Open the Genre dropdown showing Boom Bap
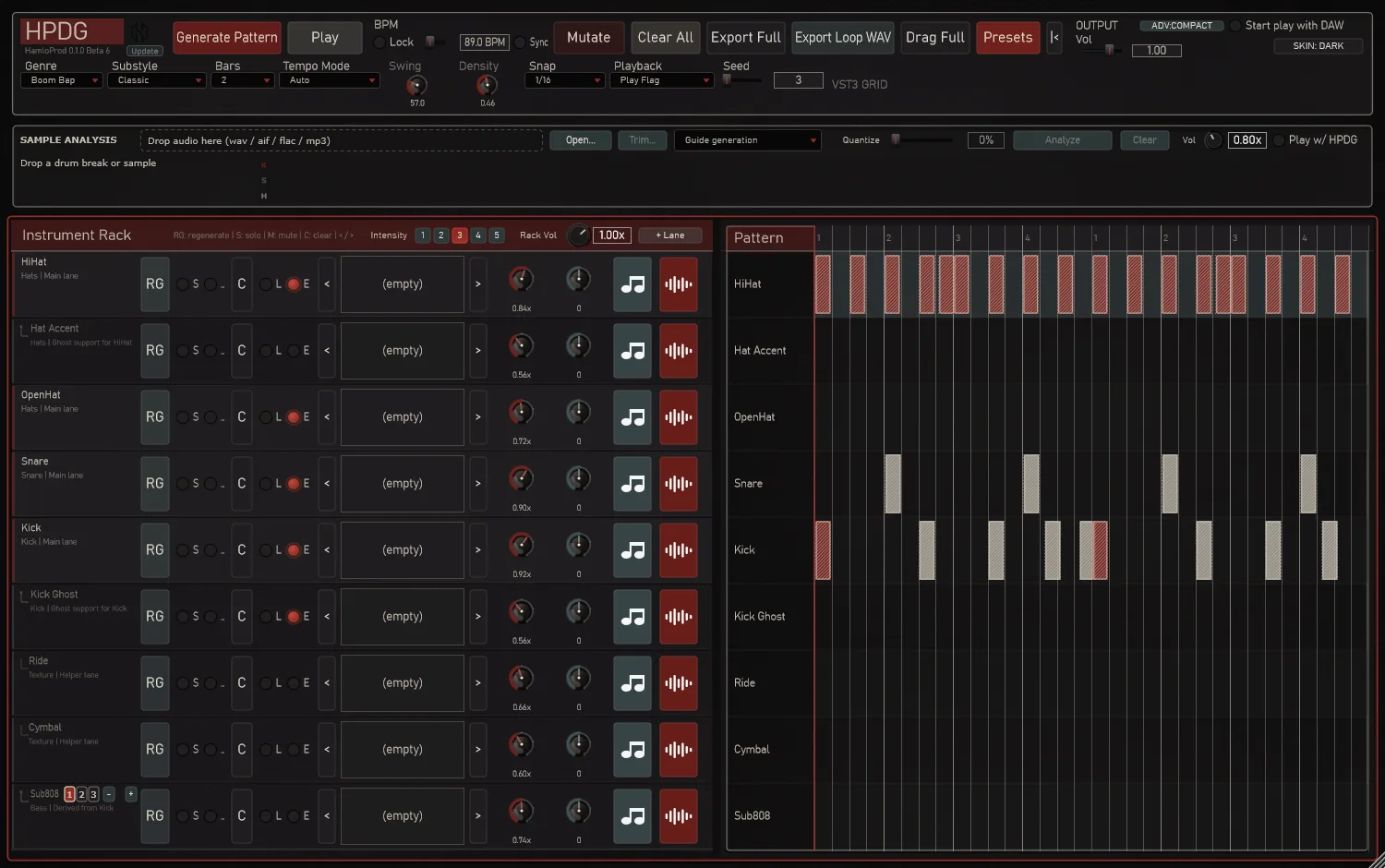Viewport: 1385px width, 868px height. [61, 80]
